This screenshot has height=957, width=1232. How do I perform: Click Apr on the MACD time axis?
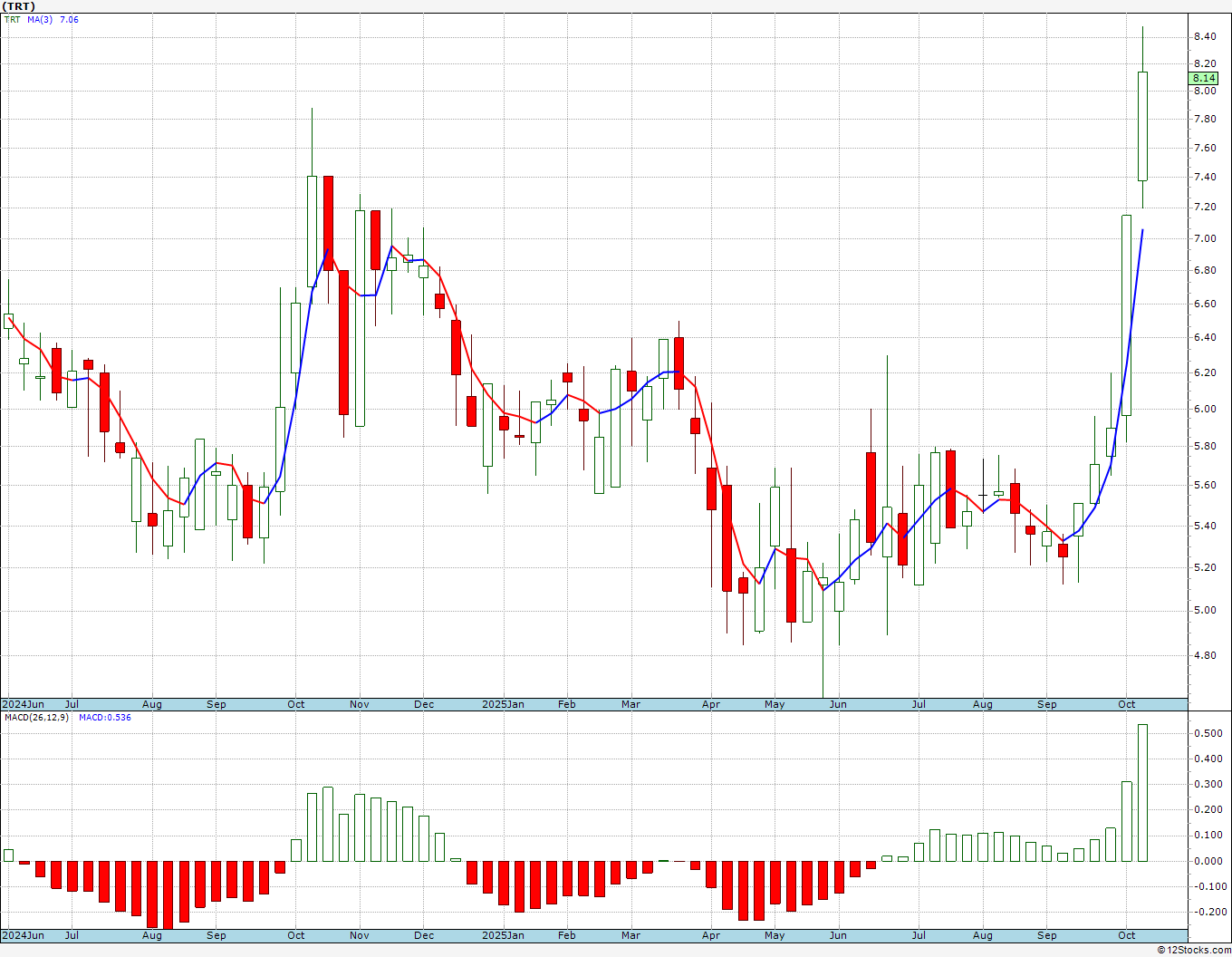click(710, 935)
